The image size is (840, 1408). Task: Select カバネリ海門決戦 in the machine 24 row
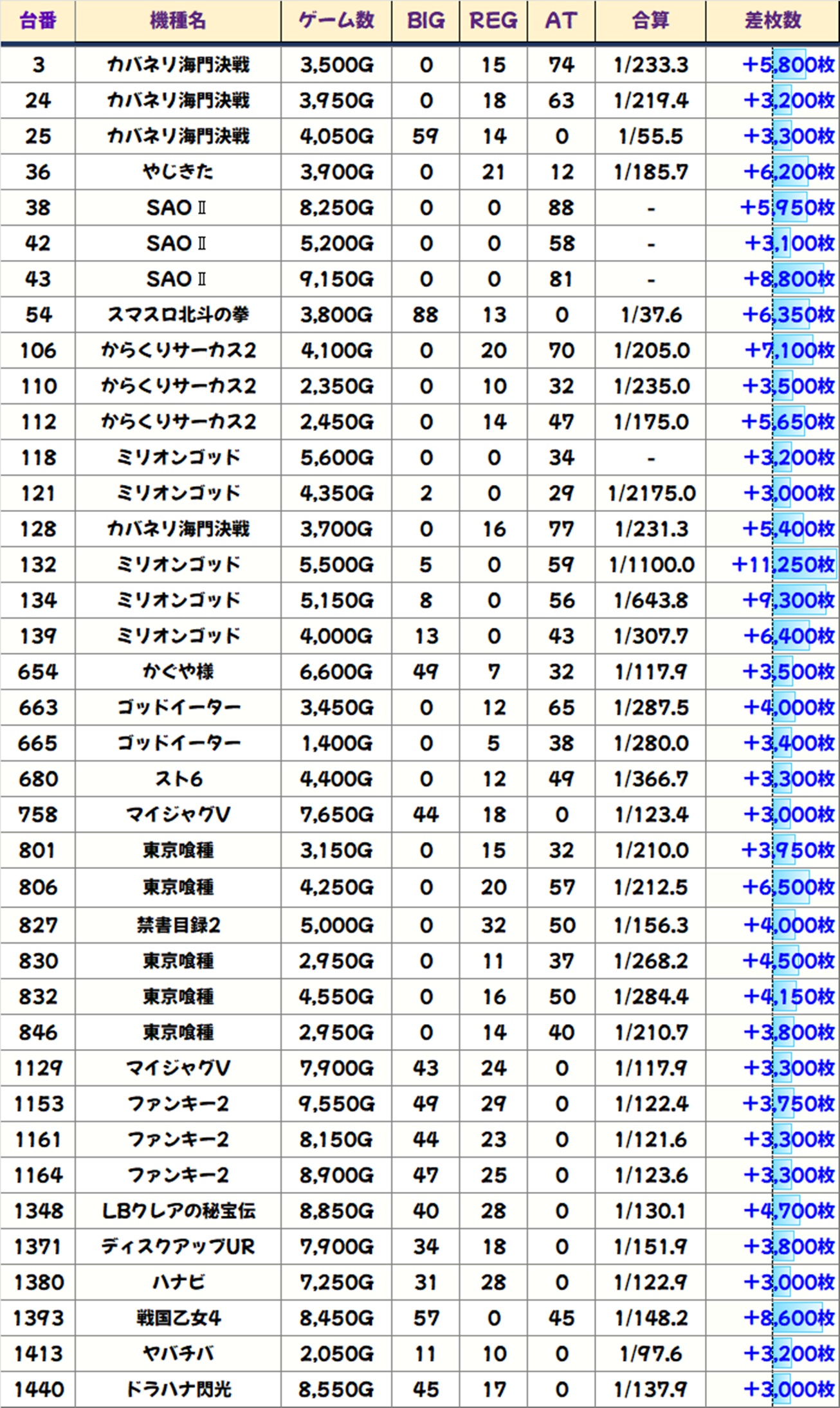(178, 100)
